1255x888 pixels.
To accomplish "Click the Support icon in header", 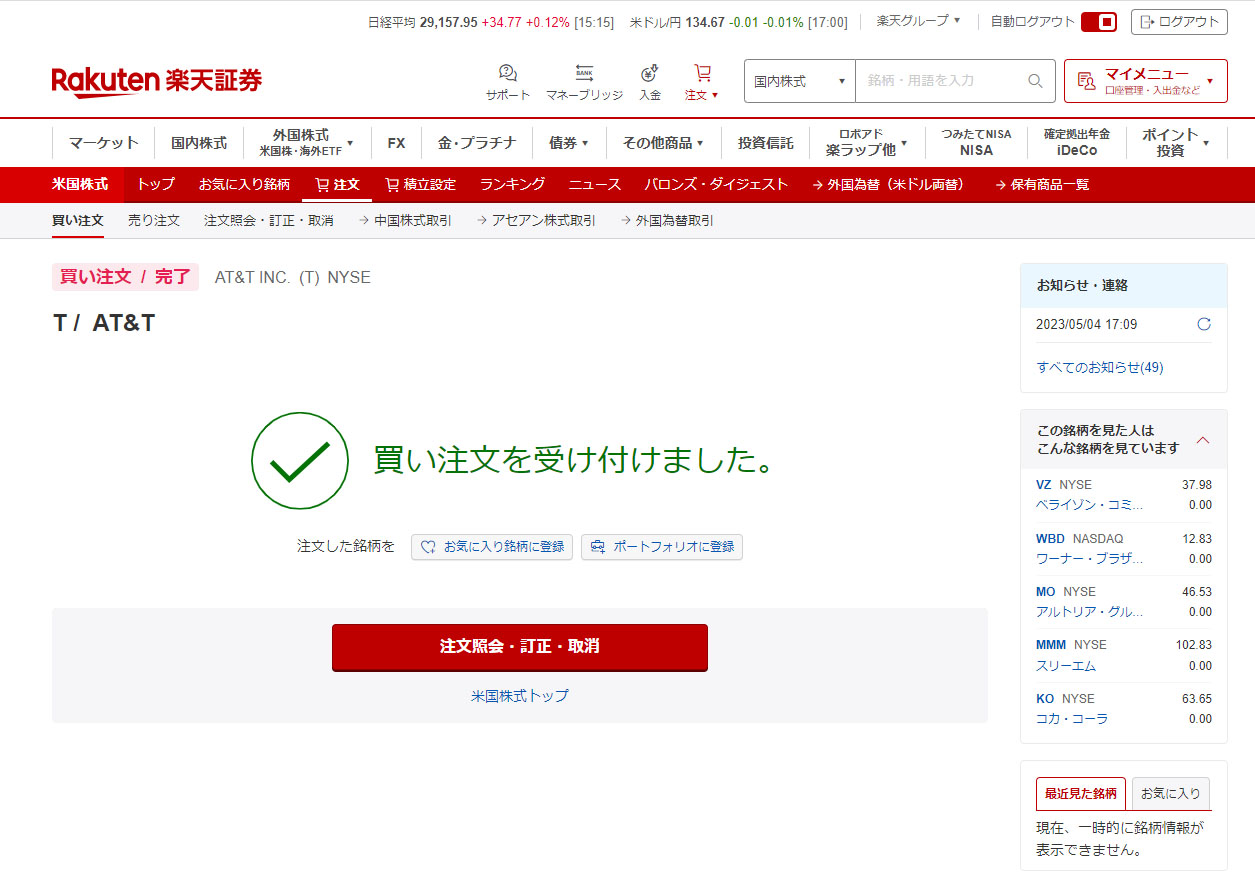I will (507, 74).
